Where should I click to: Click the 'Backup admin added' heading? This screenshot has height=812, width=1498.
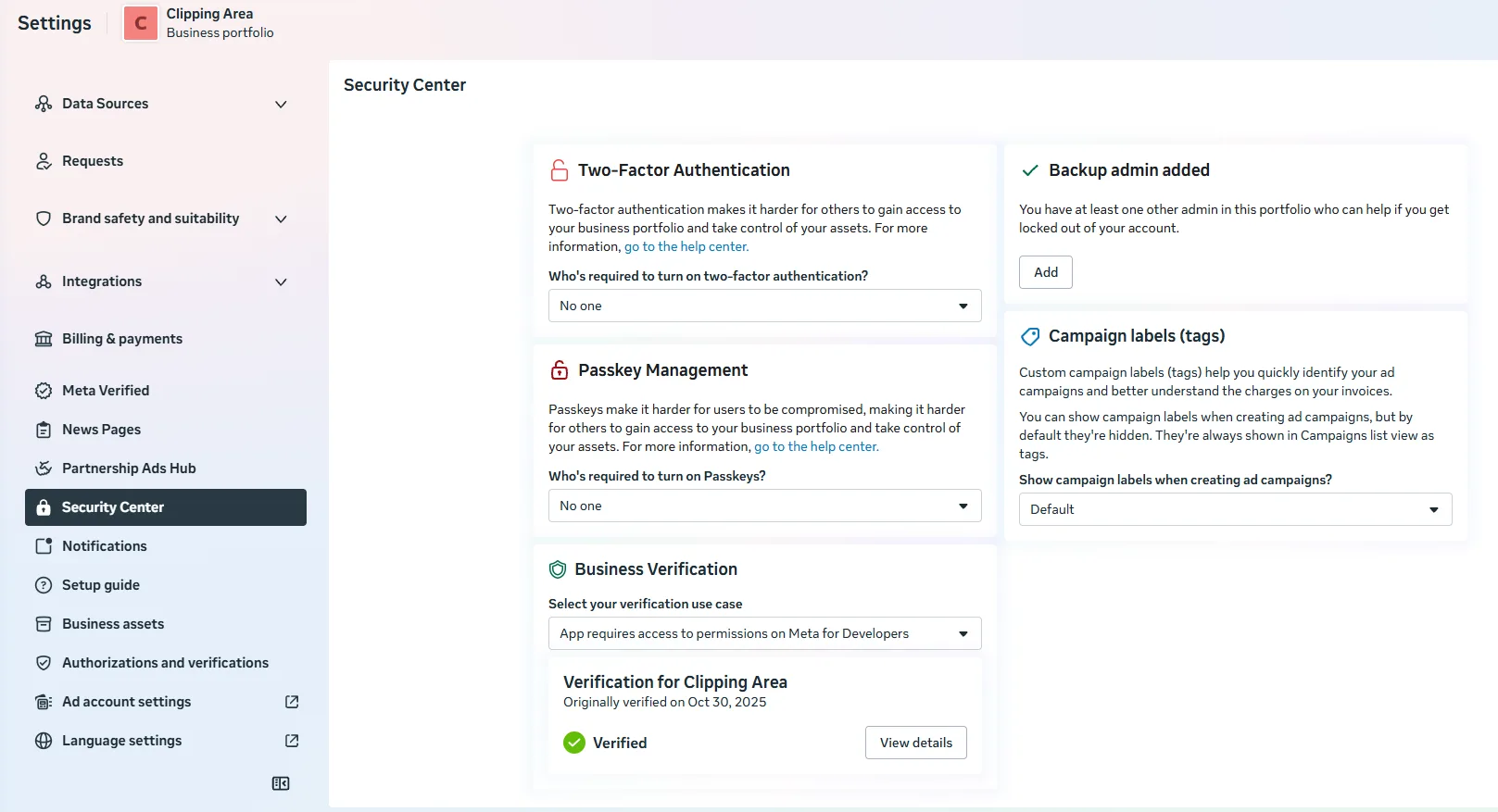pos(1129,170)
